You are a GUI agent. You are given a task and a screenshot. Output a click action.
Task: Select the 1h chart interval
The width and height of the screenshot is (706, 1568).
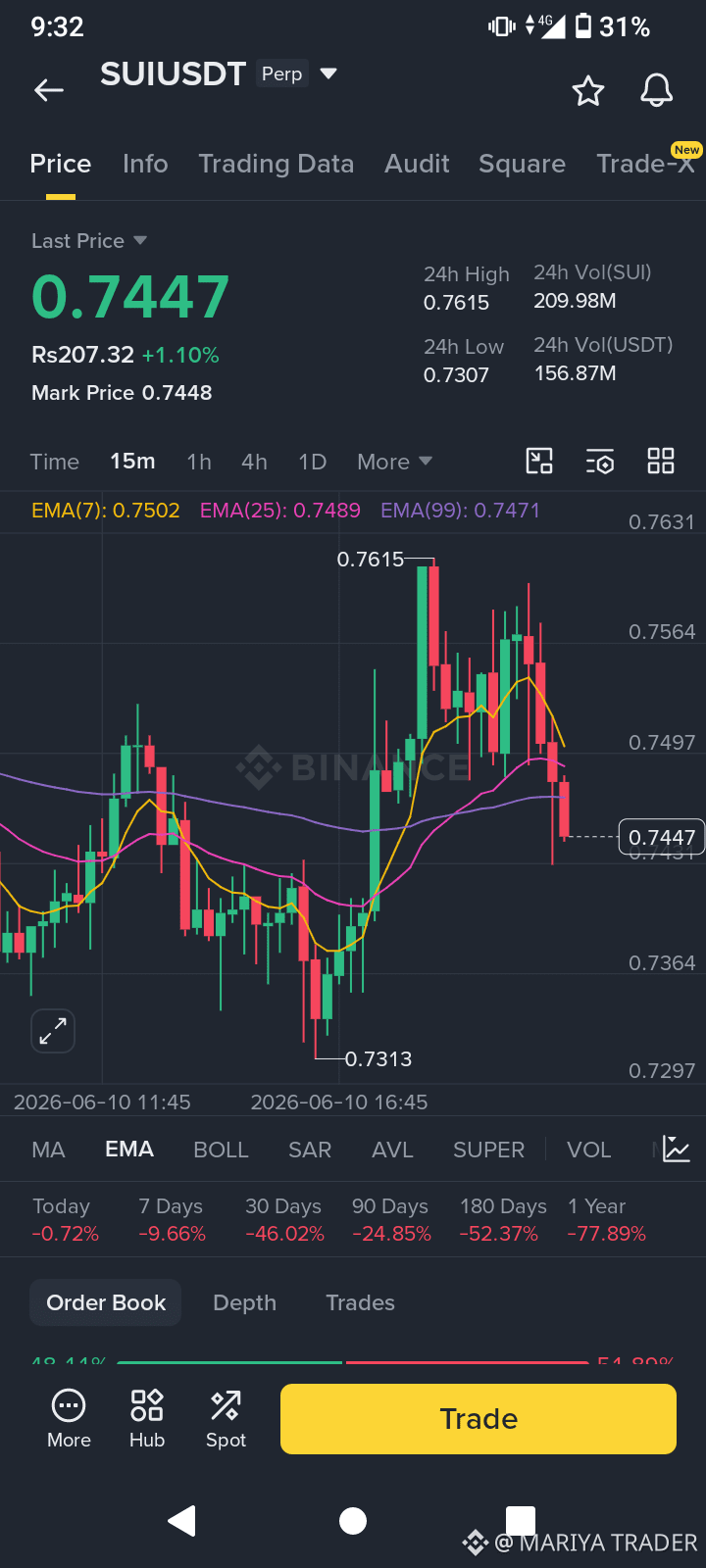(x=199, y=462)
